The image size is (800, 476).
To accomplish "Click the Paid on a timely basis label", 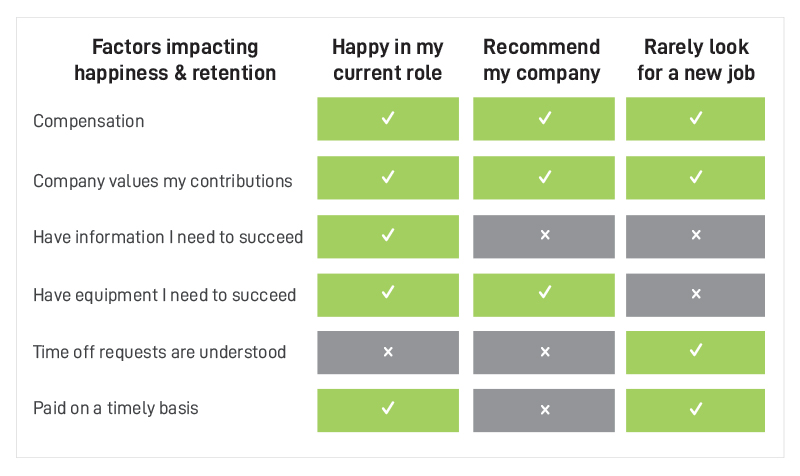I will click(116, 408).
